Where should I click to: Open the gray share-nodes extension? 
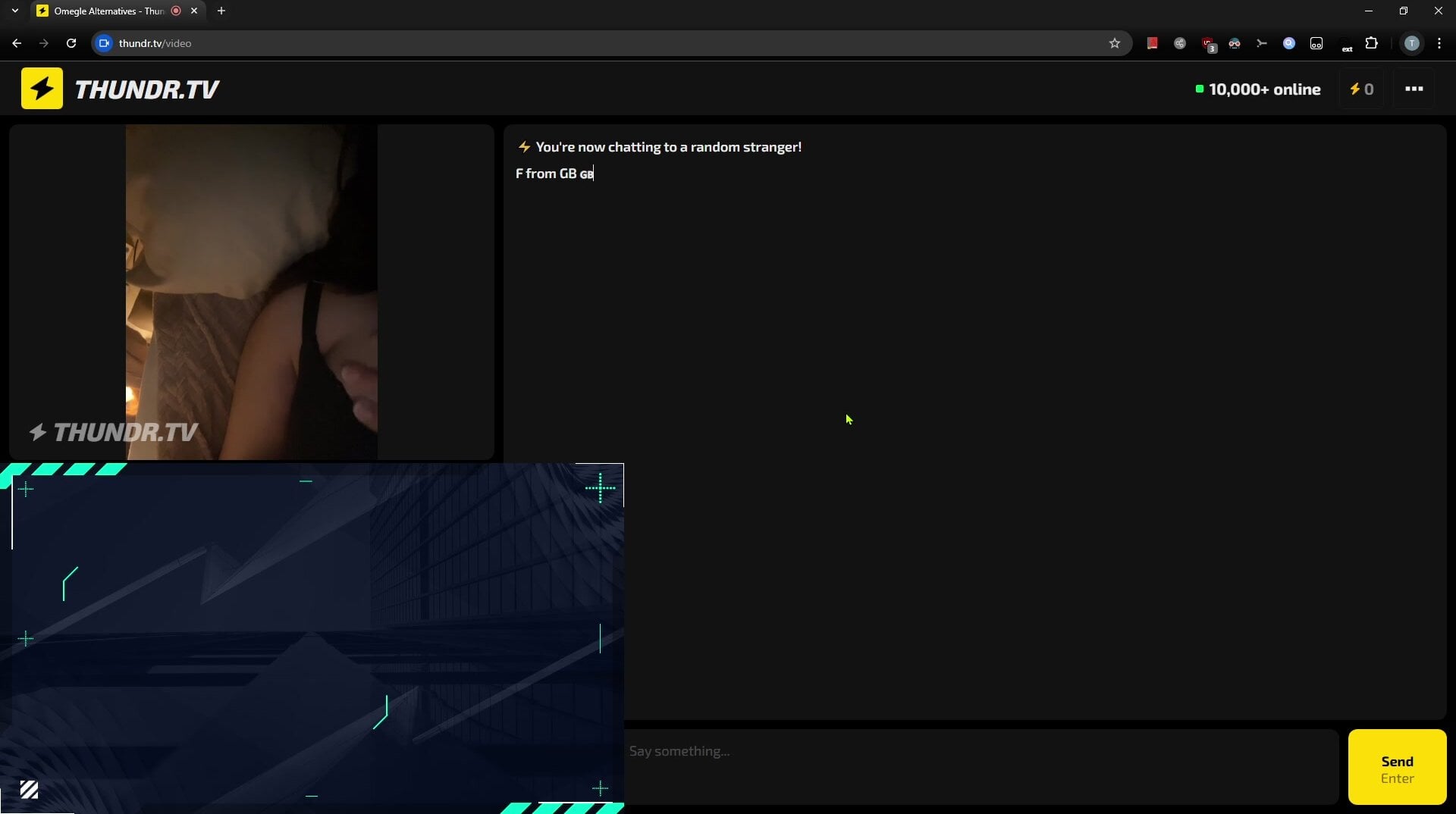tap(1179, 43)
